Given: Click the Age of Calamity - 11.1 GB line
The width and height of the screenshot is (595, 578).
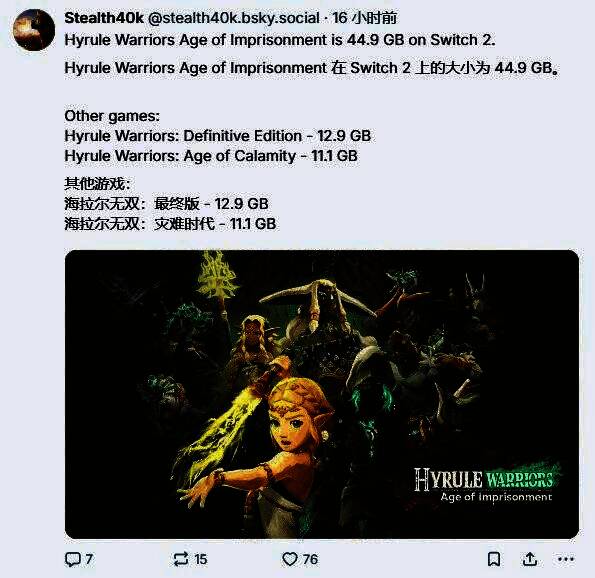Looking at the screenshot, I should coord(211,156).
